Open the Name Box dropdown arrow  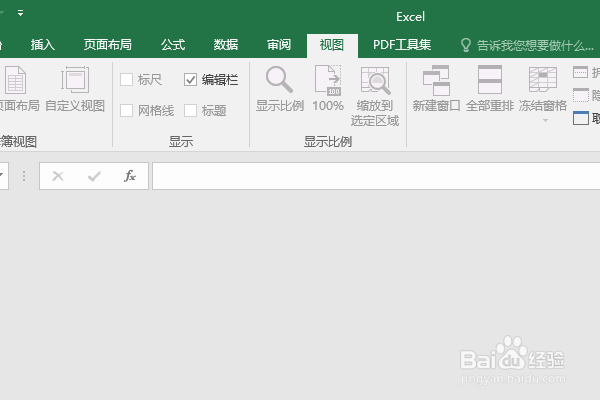coord(2,176)
